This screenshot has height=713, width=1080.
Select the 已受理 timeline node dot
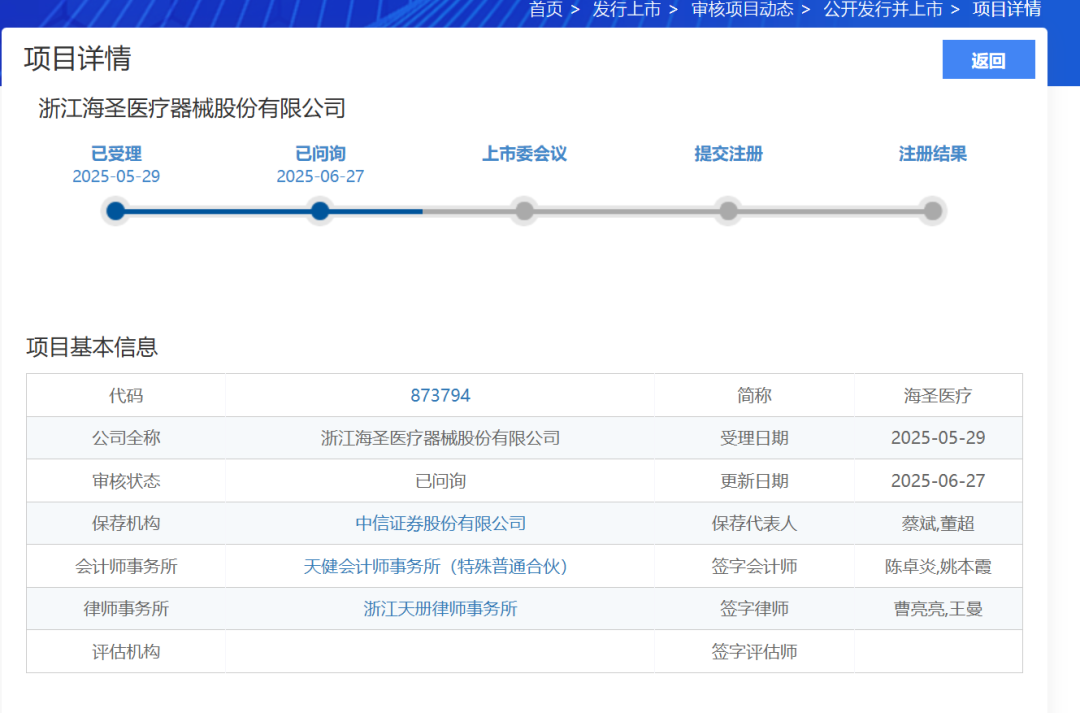pyautogui.click(x=116, y=211)
